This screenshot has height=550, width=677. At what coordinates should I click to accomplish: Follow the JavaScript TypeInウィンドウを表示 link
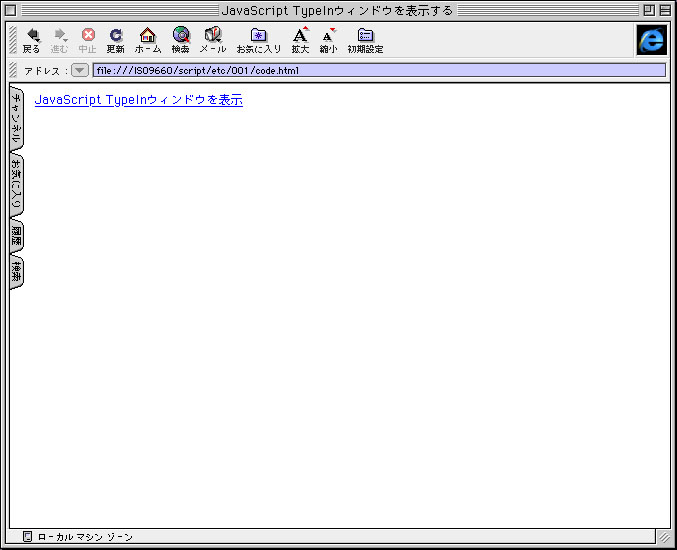point(138,100)
